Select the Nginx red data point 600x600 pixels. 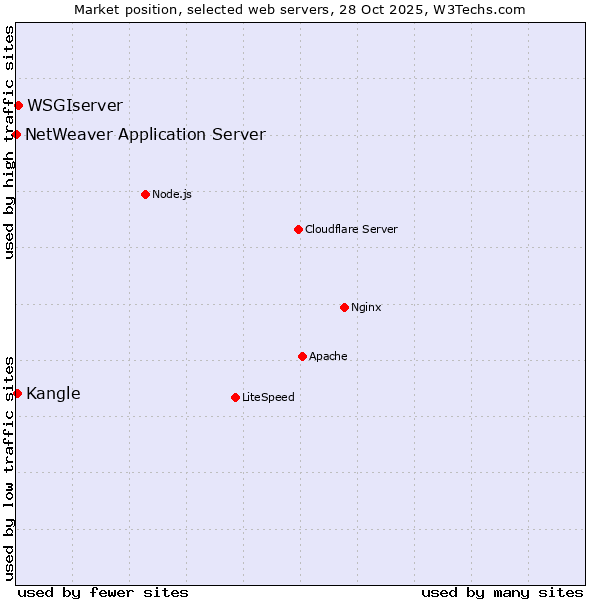click(x=344, y=307)
